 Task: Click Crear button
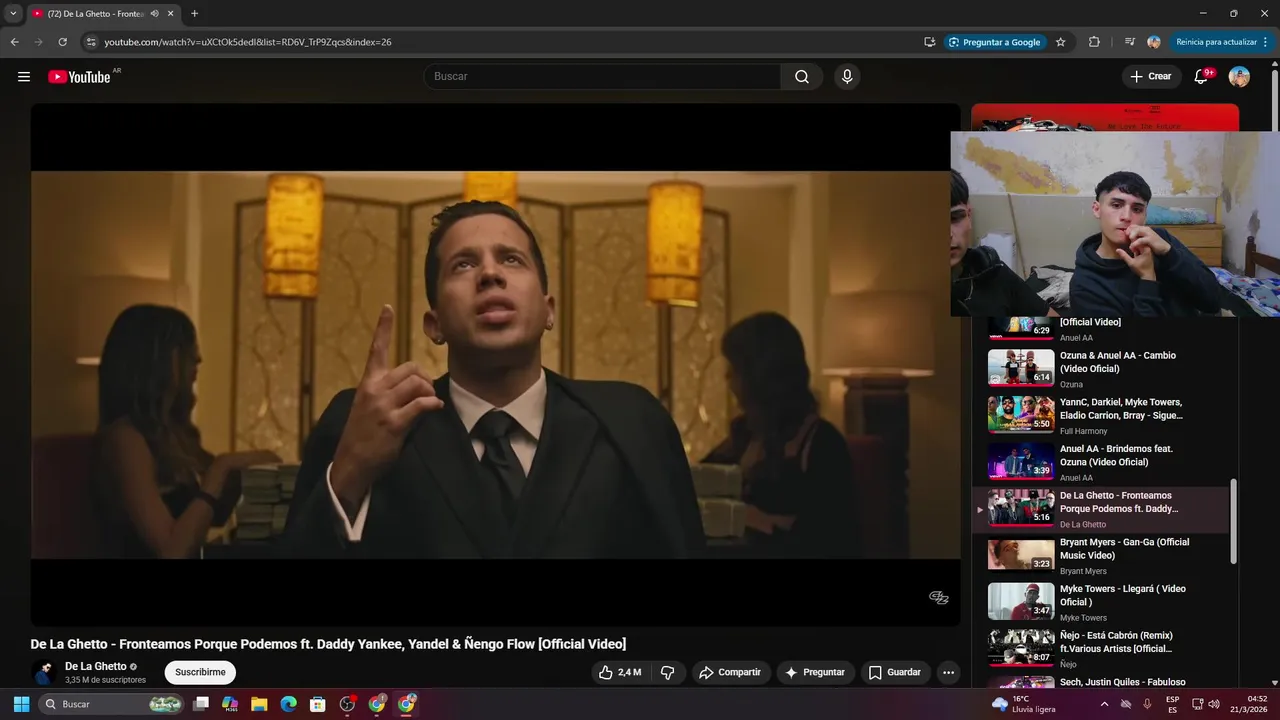[1151, 77]
